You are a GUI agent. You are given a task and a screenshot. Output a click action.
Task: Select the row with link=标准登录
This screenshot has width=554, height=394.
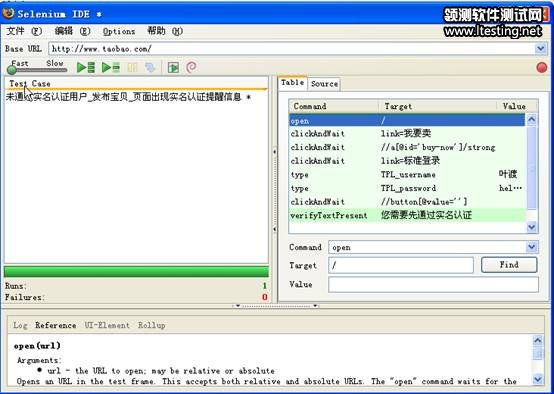(x=407, y=161)
